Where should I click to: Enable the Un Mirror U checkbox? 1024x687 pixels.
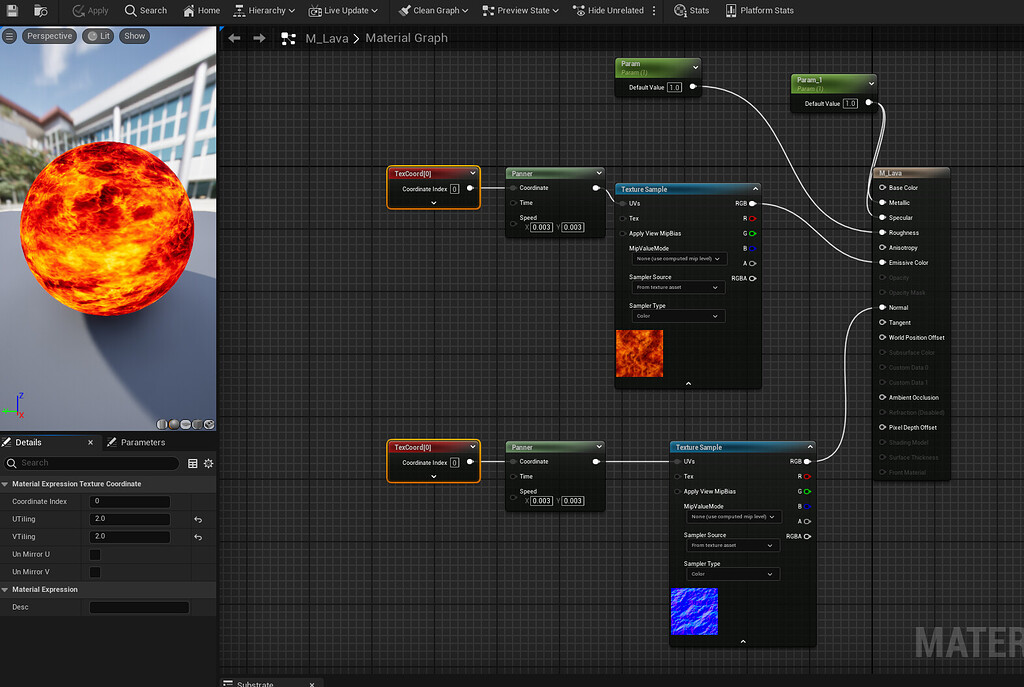[95, 554]
